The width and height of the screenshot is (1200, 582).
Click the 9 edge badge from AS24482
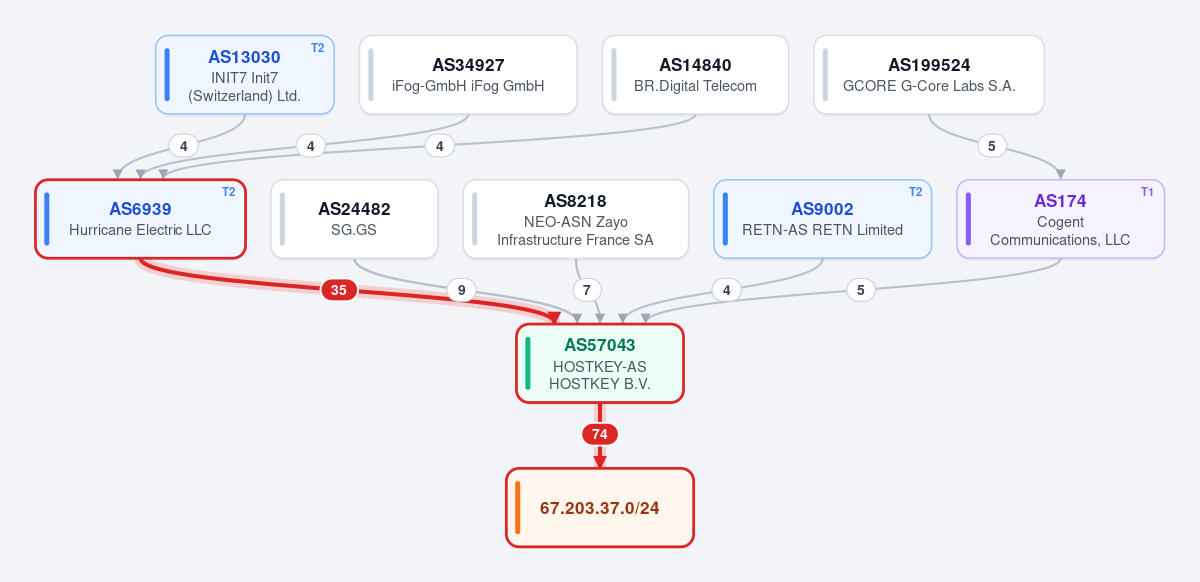point(461,290)
